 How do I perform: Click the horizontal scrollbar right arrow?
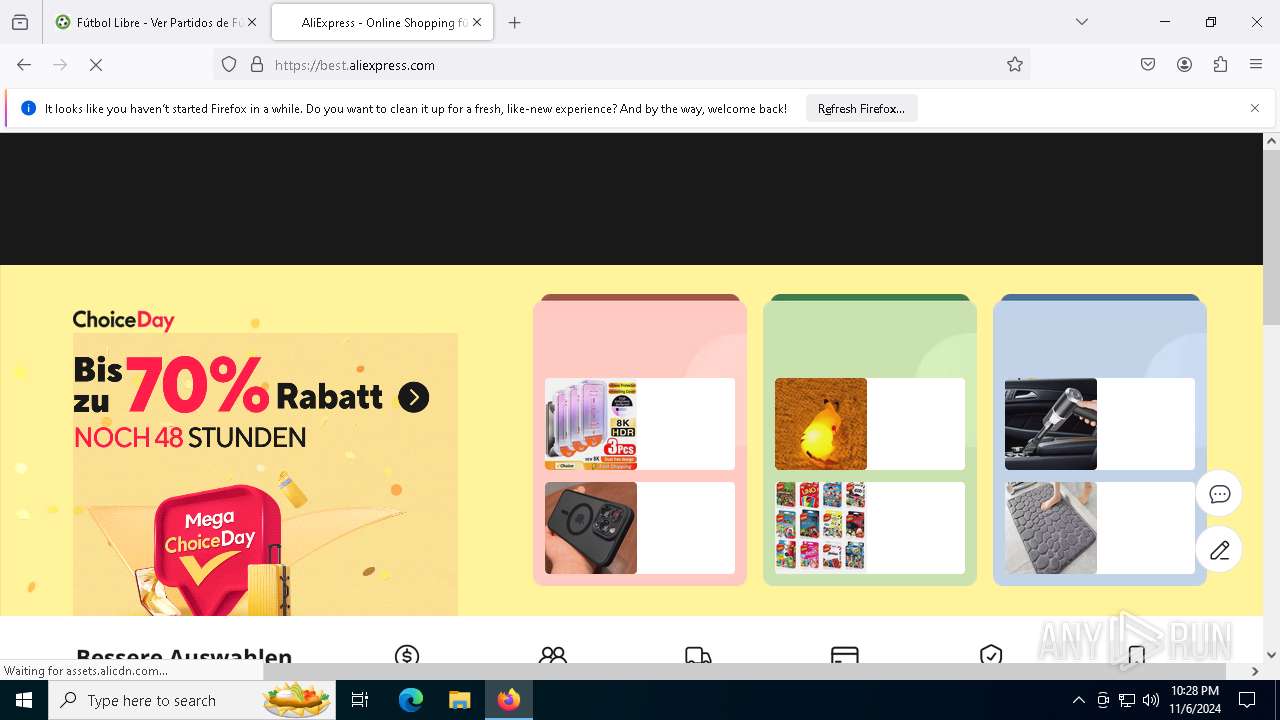[1255, 671]
